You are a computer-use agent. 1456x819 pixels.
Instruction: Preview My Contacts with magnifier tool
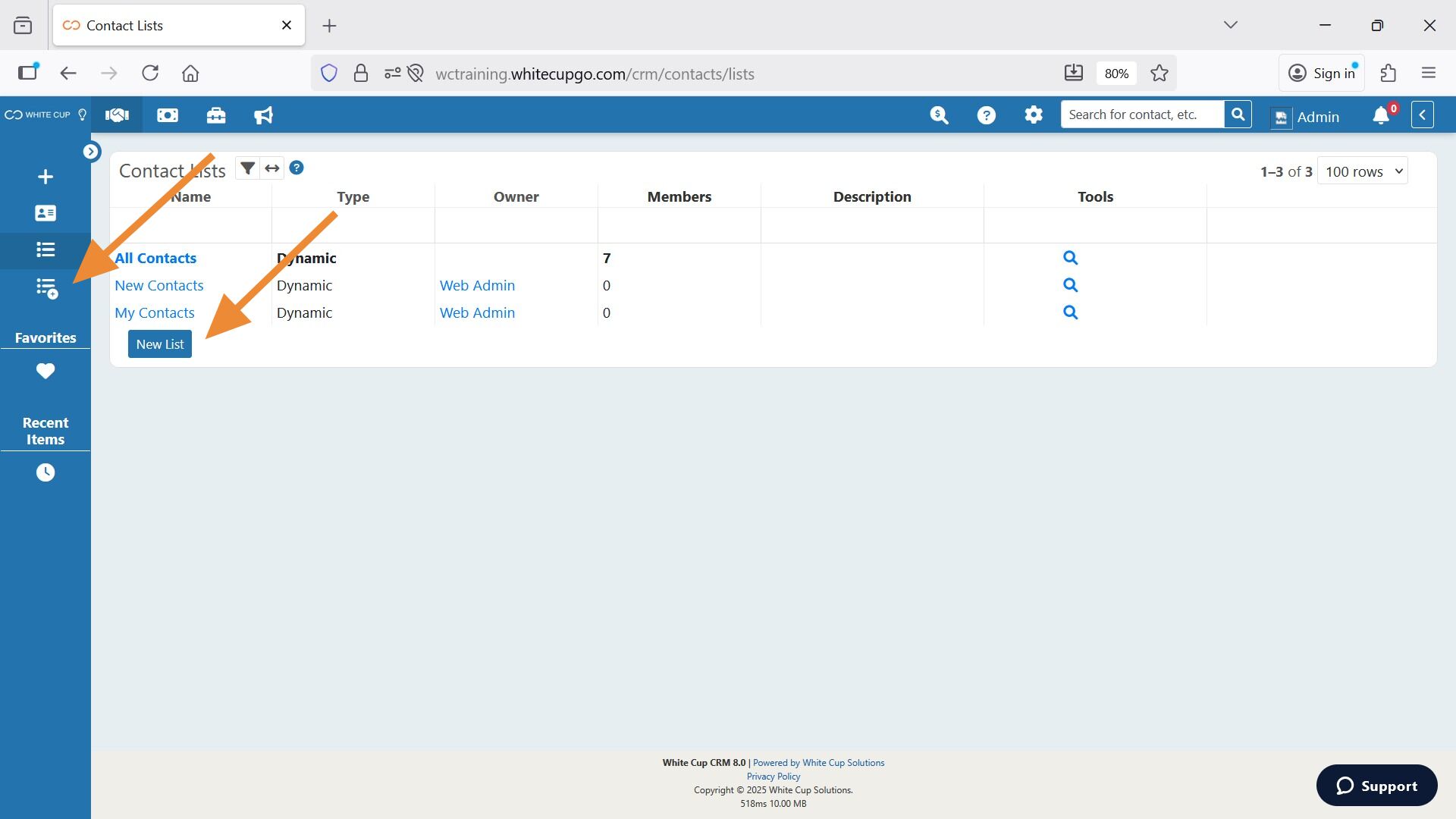(1070, 312)
